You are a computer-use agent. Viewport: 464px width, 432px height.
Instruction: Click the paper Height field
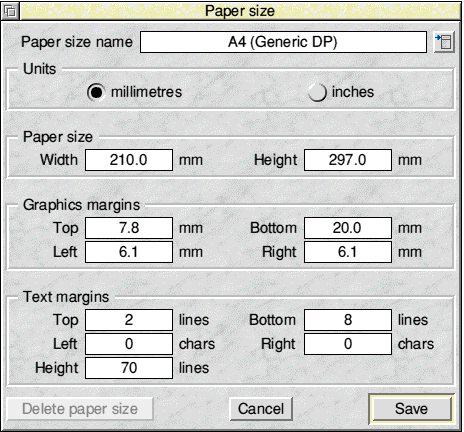coord(348,160)
